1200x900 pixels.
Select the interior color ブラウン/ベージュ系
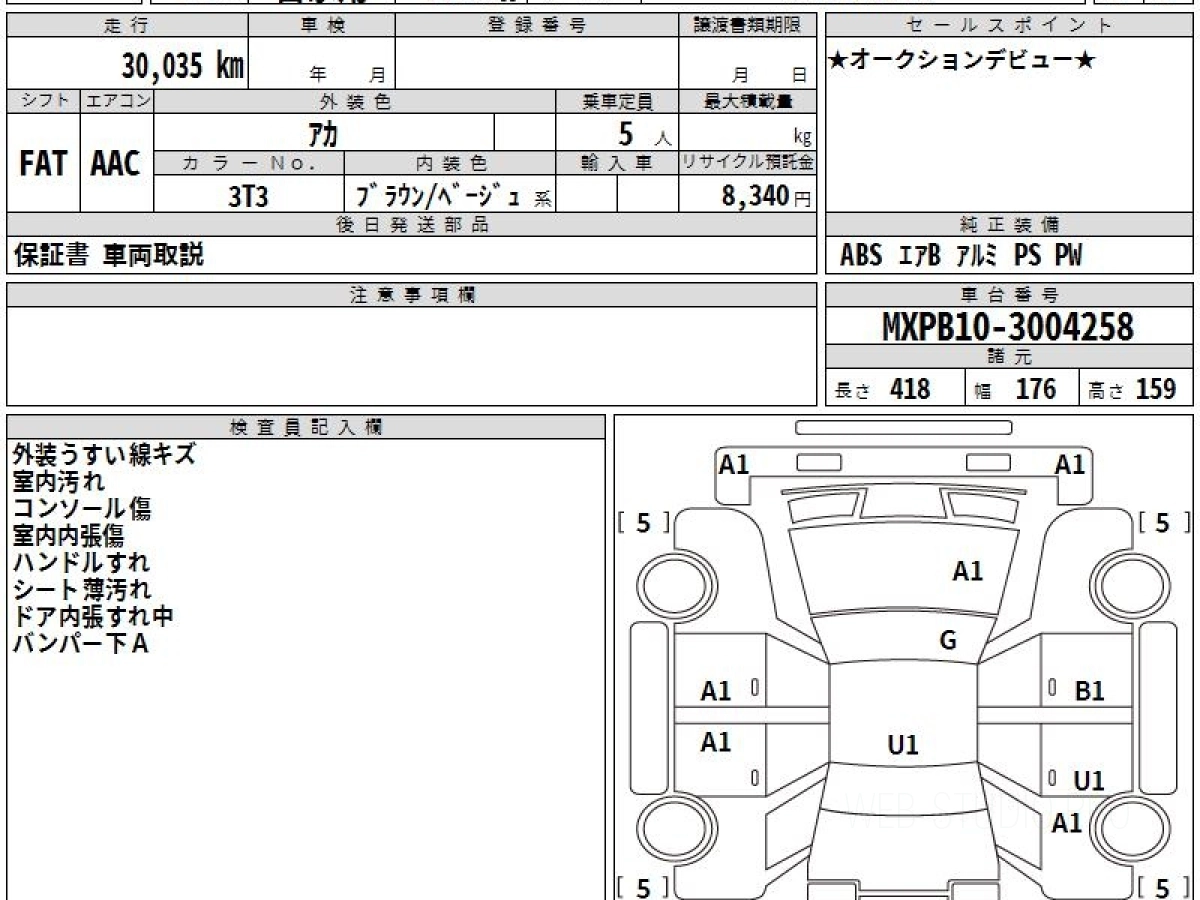[x=452, y=196]
